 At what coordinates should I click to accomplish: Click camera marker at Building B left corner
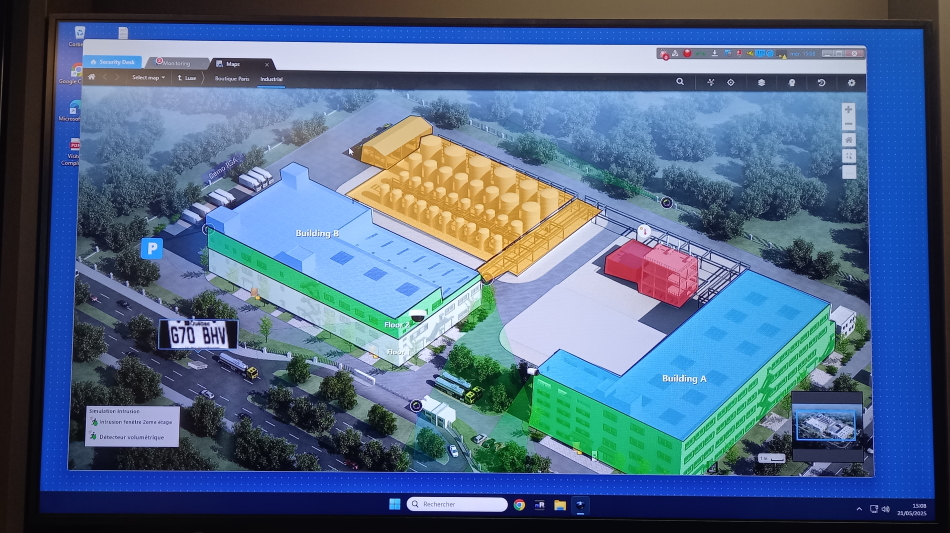pos(208,229)
